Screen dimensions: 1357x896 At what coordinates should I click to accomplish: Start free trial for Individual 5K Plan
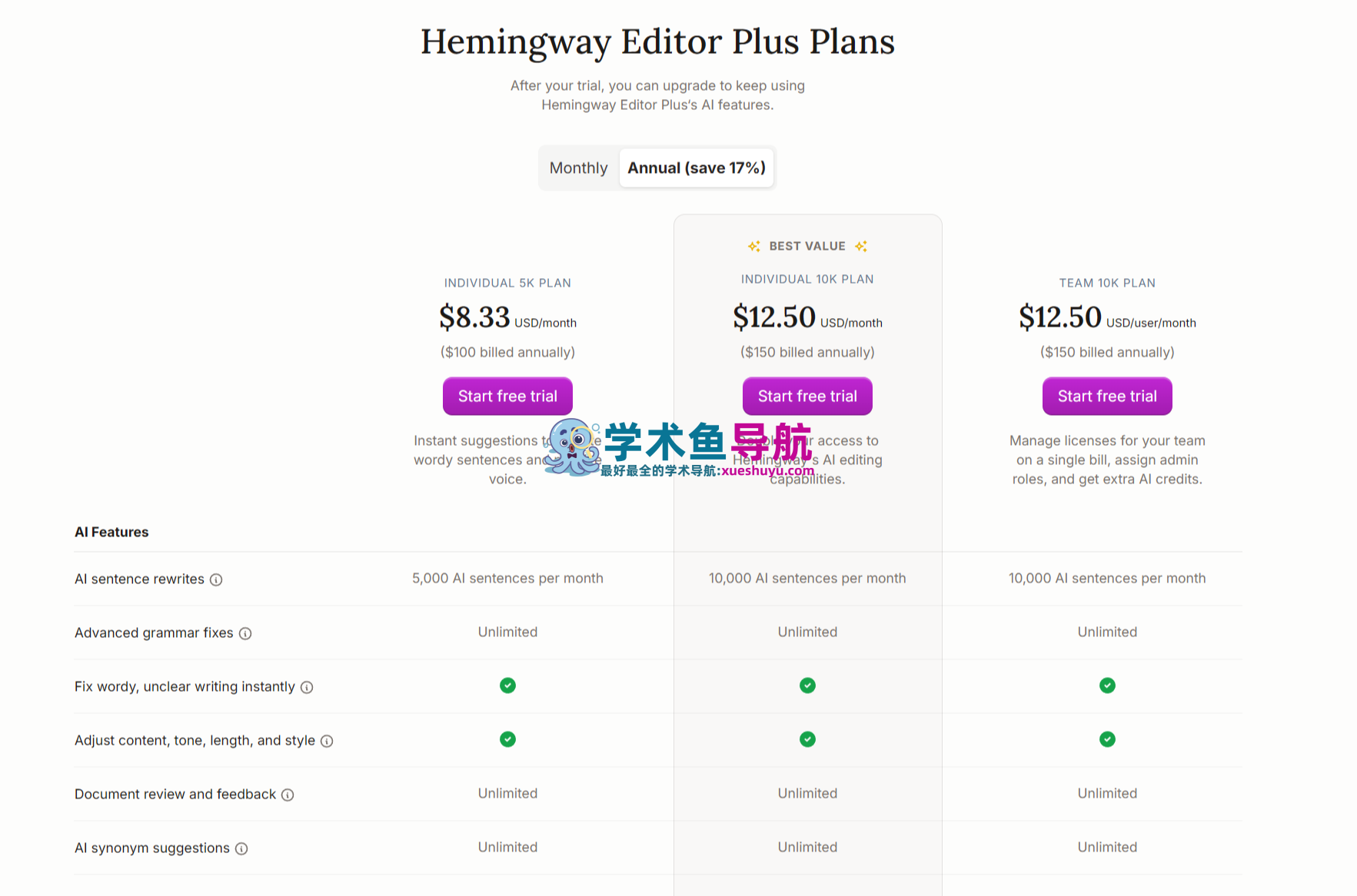507,396
